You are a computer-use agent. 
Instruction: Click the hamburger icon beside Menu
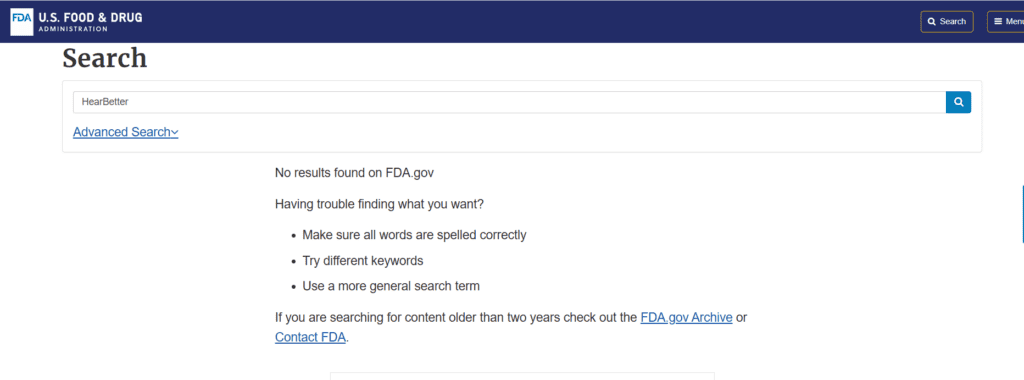(998, 22)
